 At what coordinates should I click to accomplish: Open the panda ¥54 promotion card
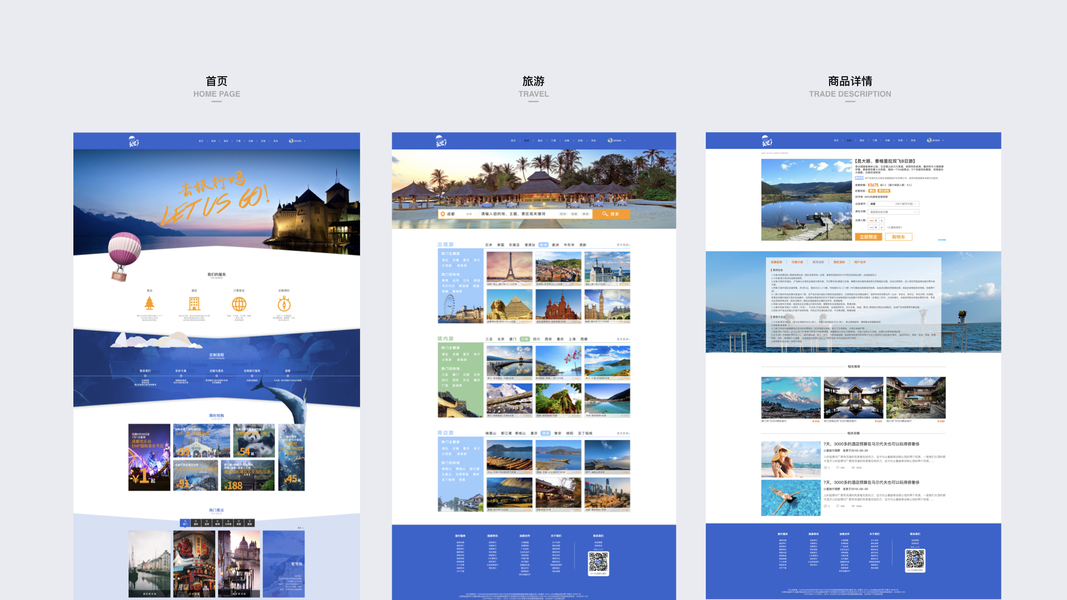[254, 441]
